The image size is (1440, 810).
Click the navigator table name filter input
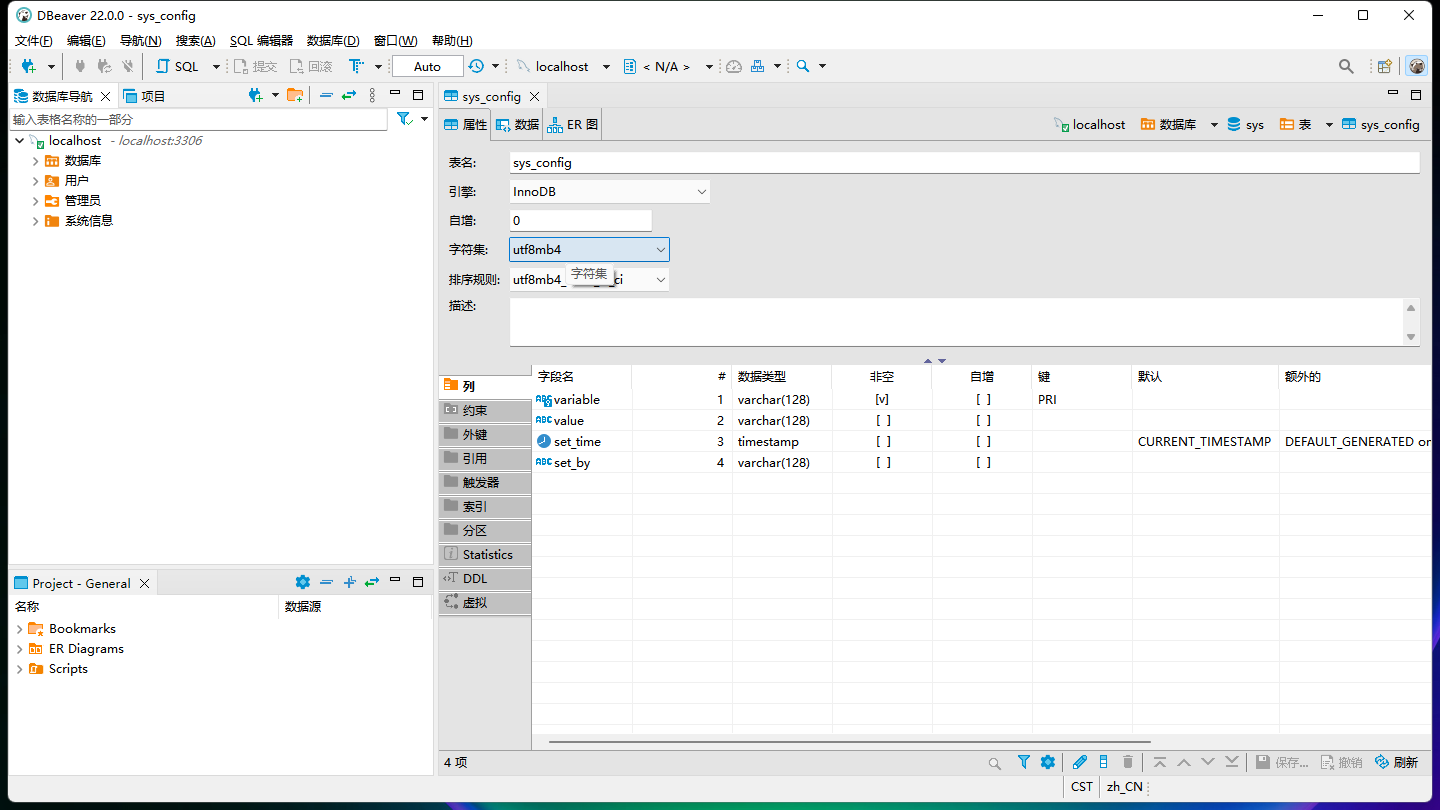tap(198, 119)
